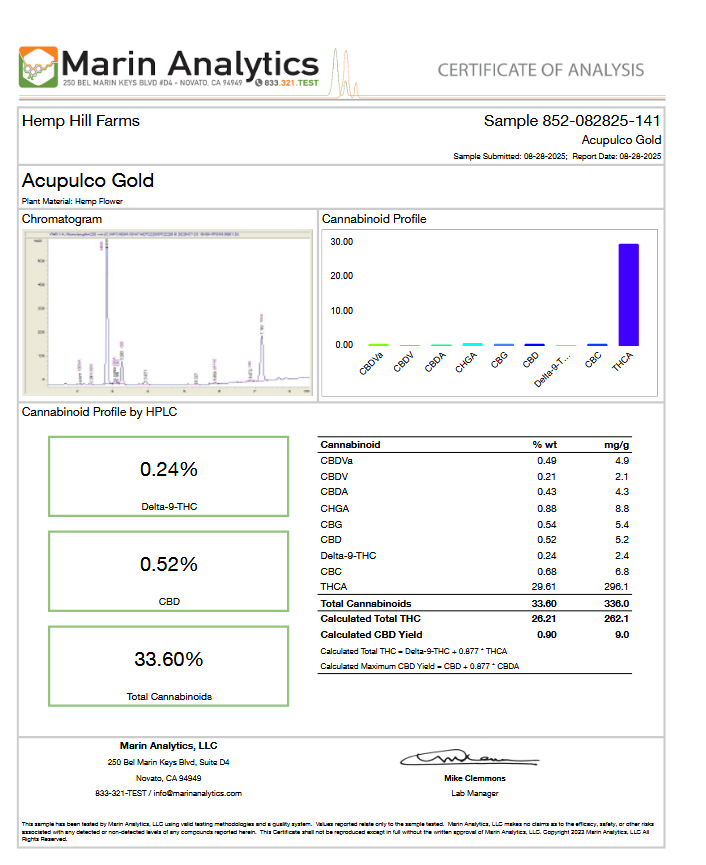Click the CBDVa row in the table

point(476,460)
